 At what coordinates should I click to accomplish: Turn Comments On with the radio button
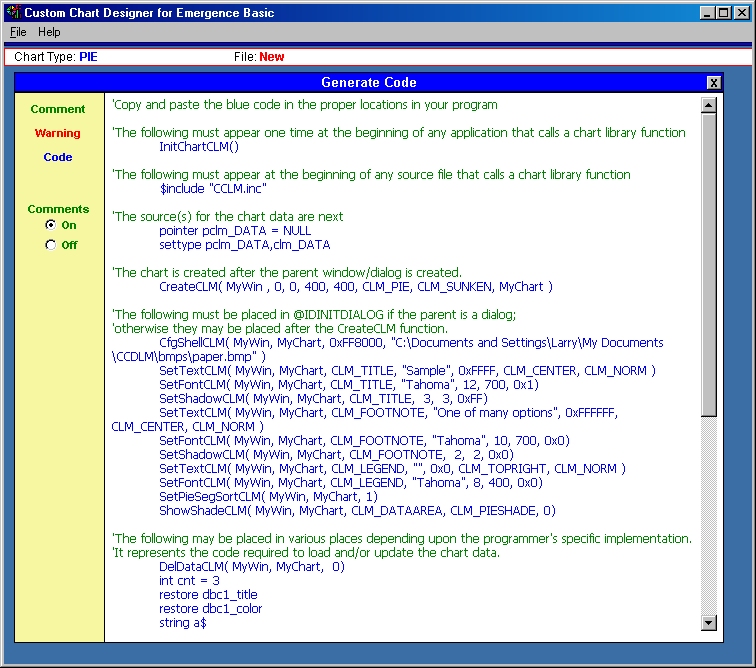point(51,225)
